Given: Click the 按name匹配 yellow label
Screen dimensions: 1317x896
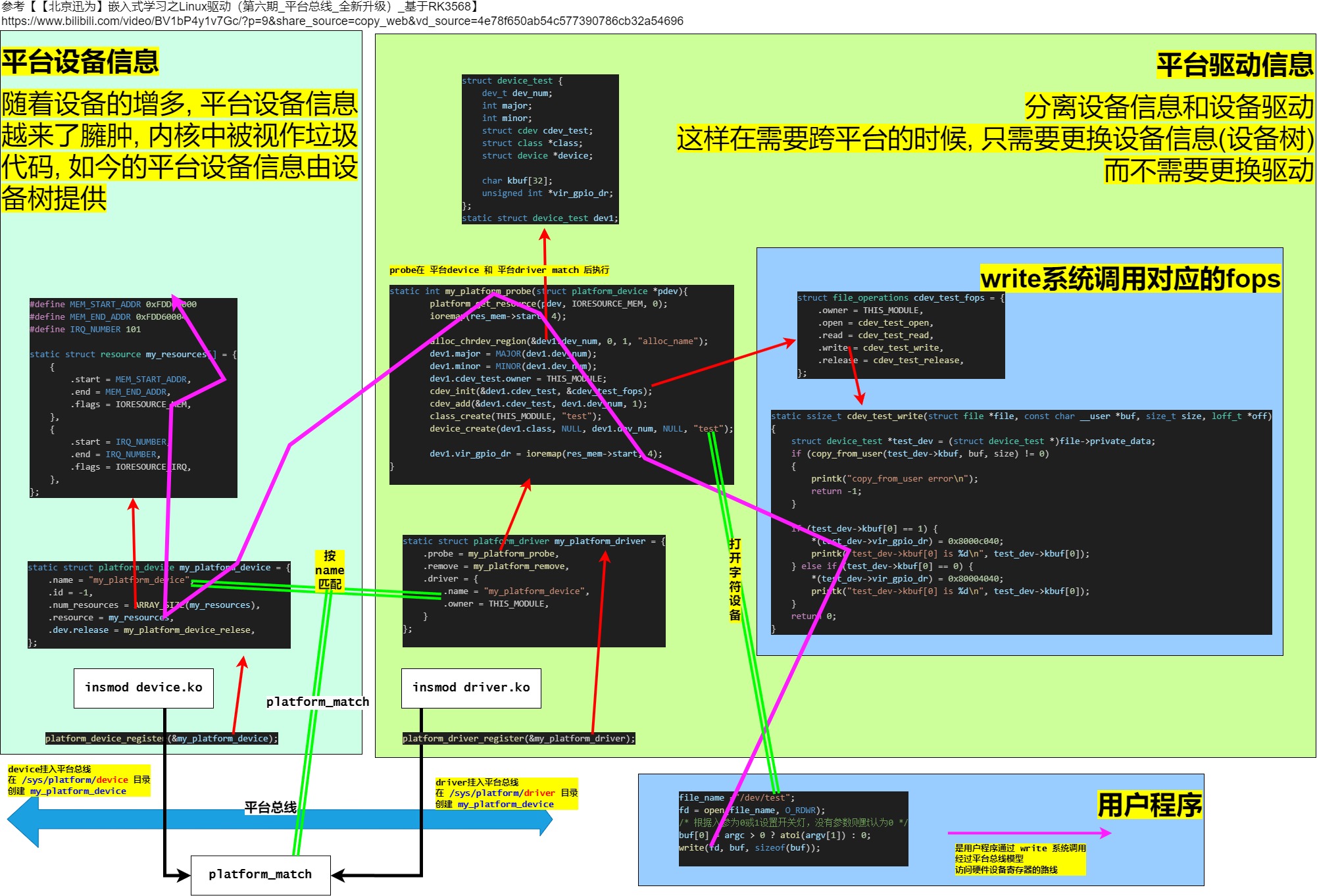Looking at the screenshot, I should point(330,570).
